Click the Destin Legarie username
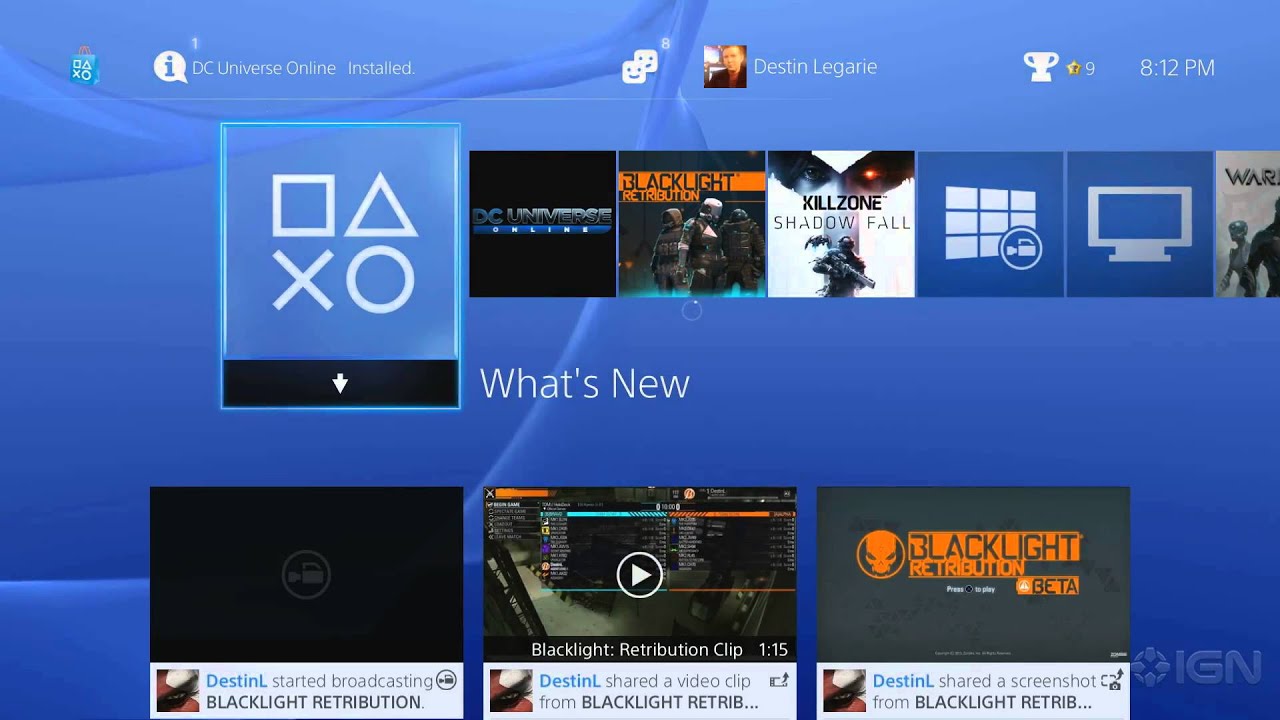The width and height of the screenshot is (1280, 720). (815, 67)
